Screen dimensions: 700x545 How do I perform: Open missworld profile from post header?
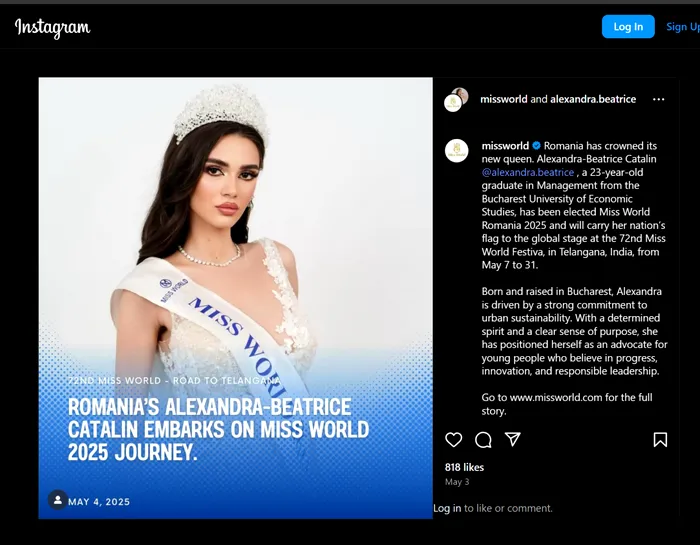[504, 99]
